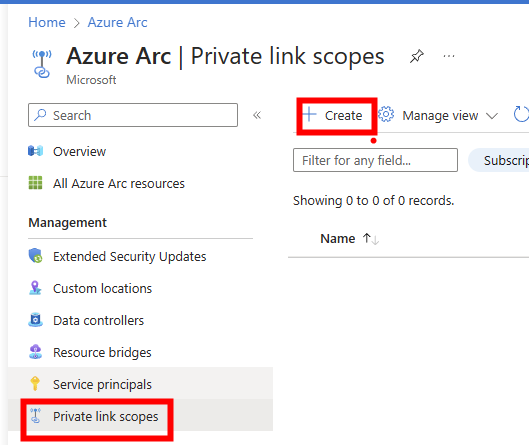Open the ellipsis more options menu
Image resolution: width=529 pixels, height=445 pixels.
pyautogui.click(x=449, y=56)
